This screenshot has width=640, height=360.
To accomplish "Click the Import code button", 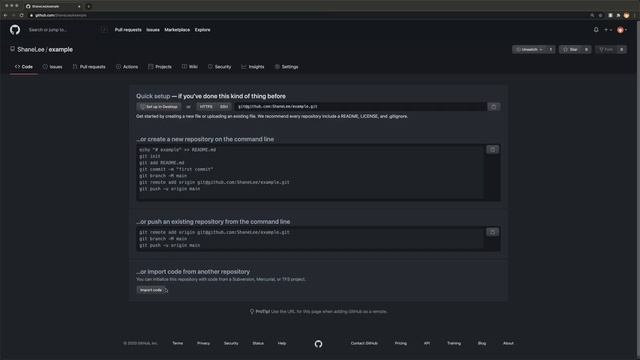I will 151,290.
